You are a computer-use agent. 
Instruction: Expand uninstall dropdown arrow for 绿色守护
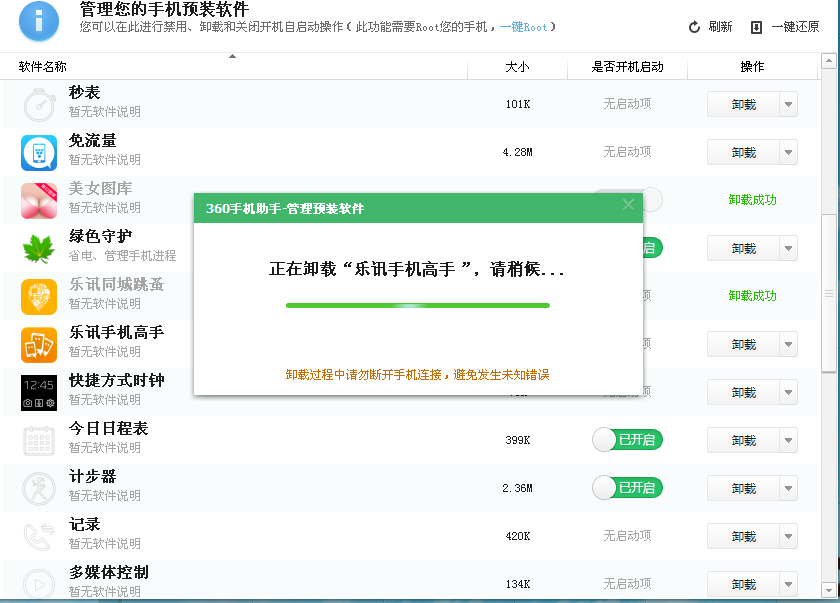pyautogui.click(x=788, y=248)
